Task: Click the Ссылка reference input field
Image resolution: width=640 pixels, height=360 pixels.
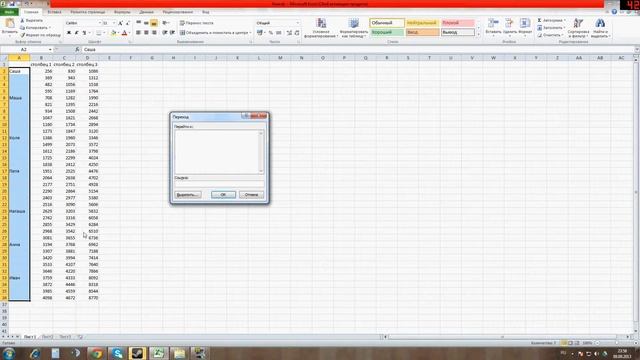Action: click(x=219, y=184)
